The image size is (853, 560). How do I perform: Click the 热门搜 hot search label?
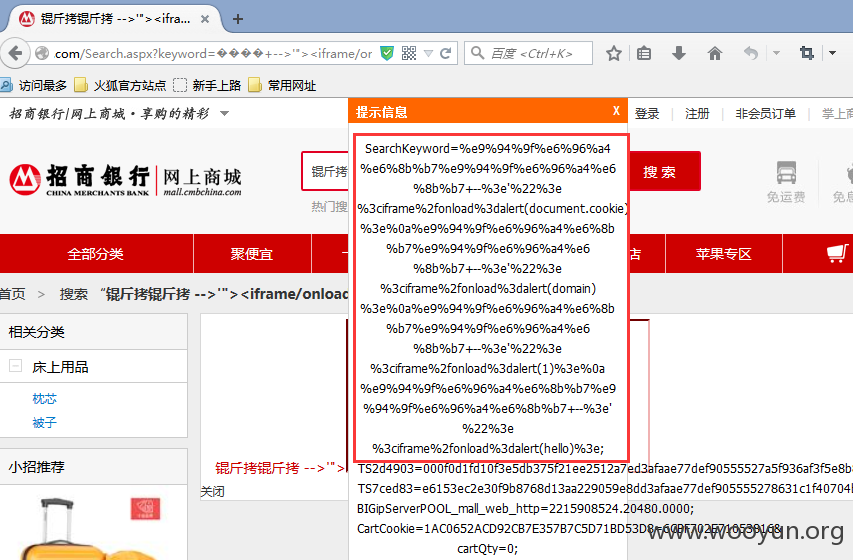(x=329, y=206)
